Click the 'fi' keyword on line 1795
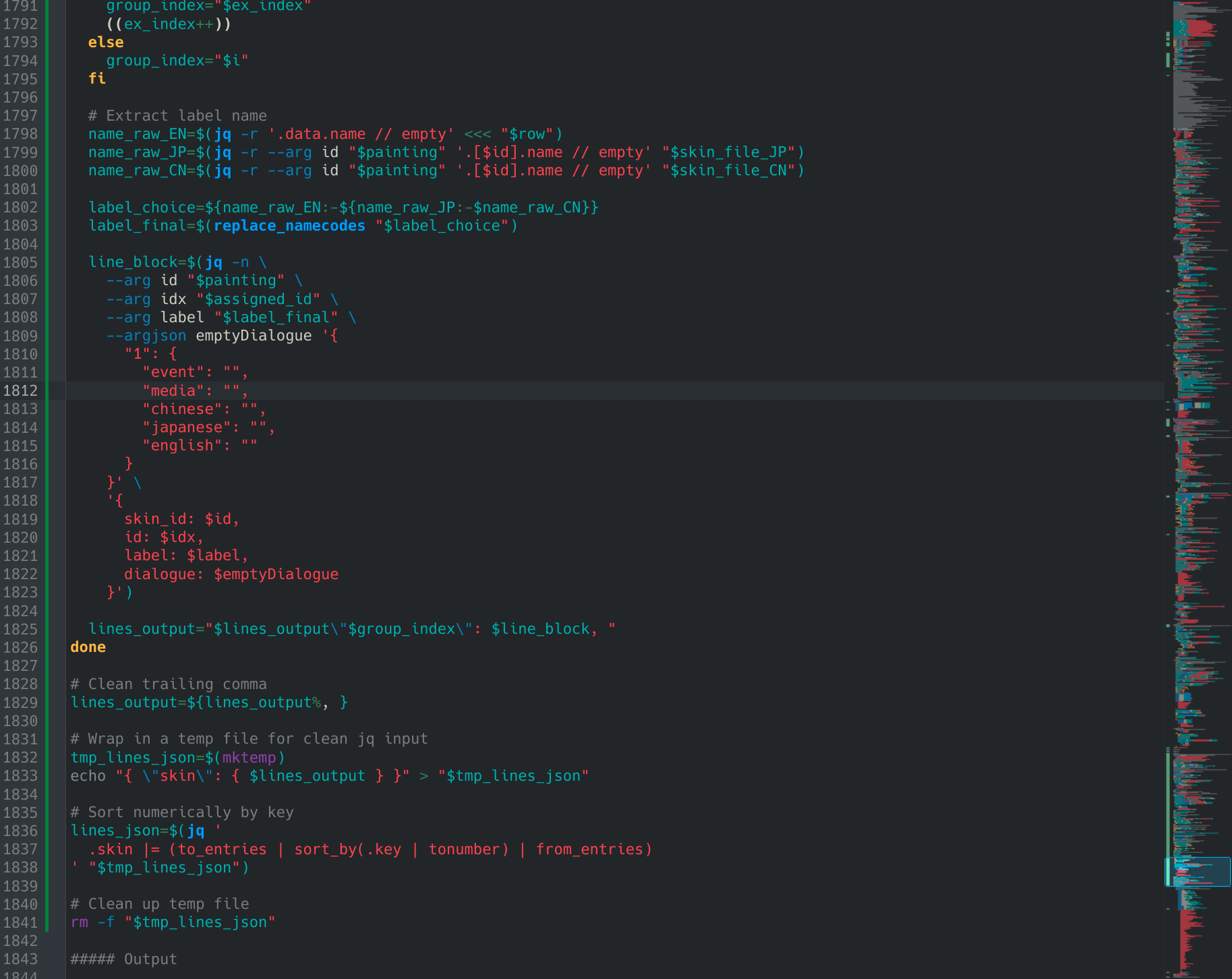This screenshot has height=979, width=1232. pos(97,78)
